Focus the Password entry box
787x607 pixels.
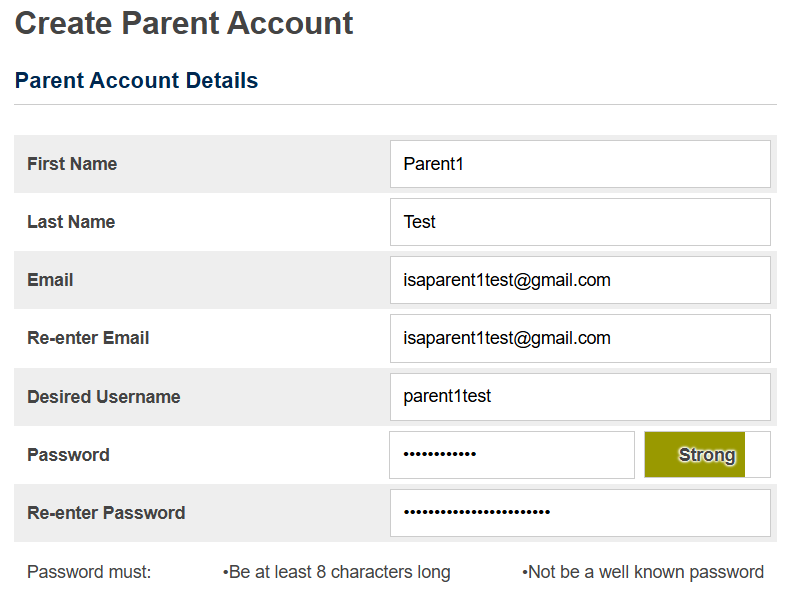pyautogui.click(x=512, y=455)
